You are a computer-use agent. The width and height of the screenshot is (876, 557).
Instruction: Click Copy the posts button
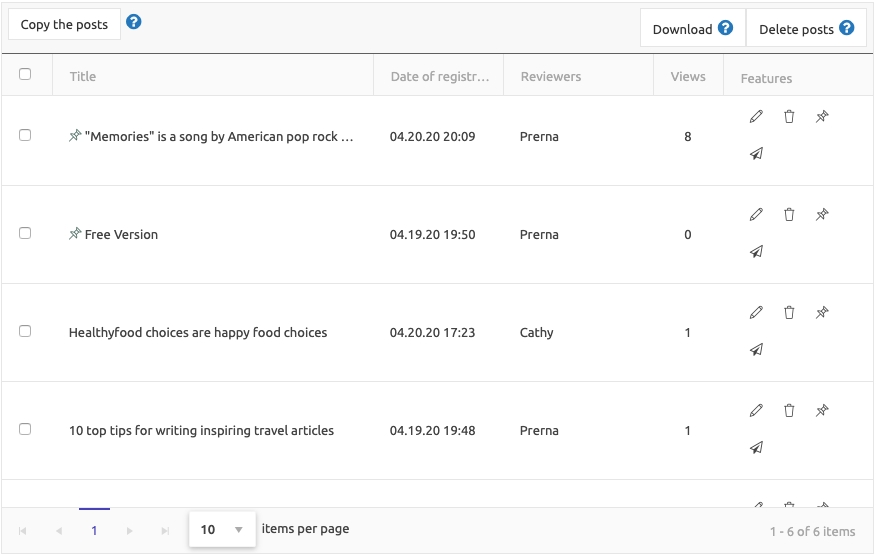(x=64, y=24)
